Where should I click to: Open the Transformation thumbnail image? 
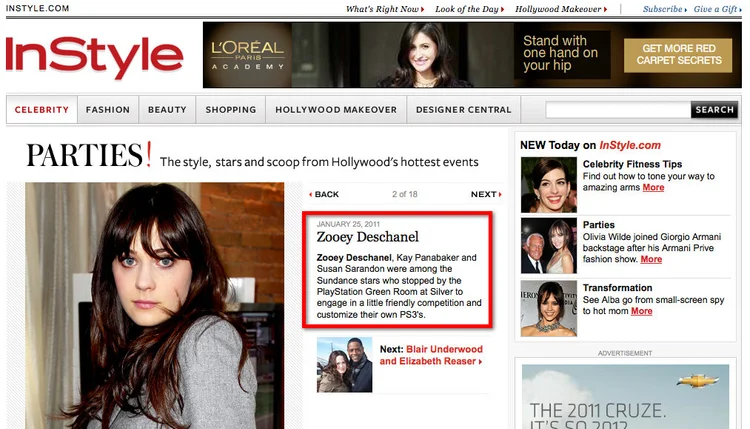(548, 307)
